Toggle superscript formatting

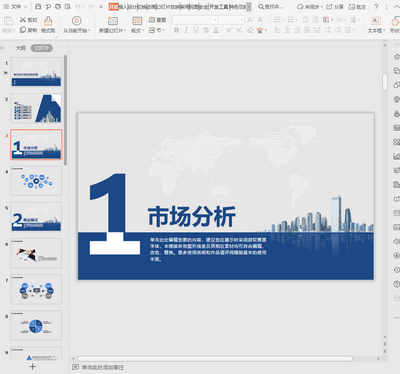(x=229, y=30)
